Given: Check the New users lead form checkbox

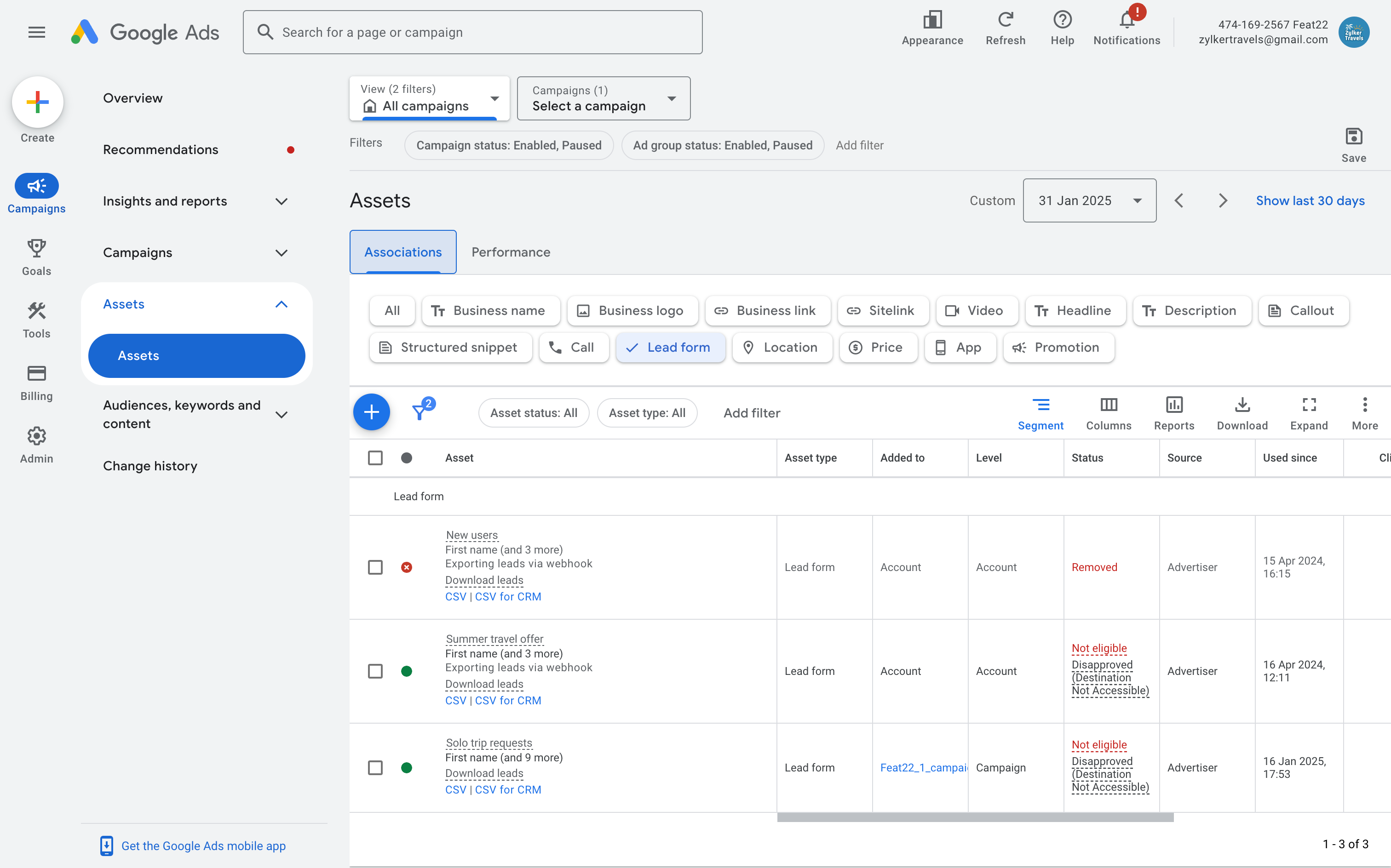Looking at the screenshot, I should click(x=375, y=567).
